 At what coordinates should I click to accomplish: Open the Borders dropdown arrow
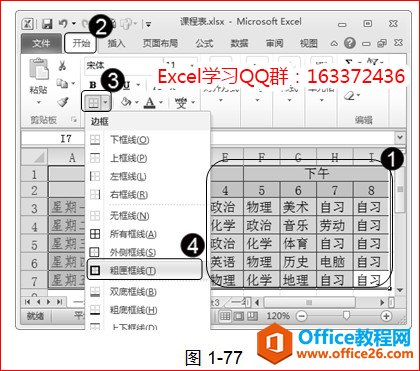[x=106, y=103]
